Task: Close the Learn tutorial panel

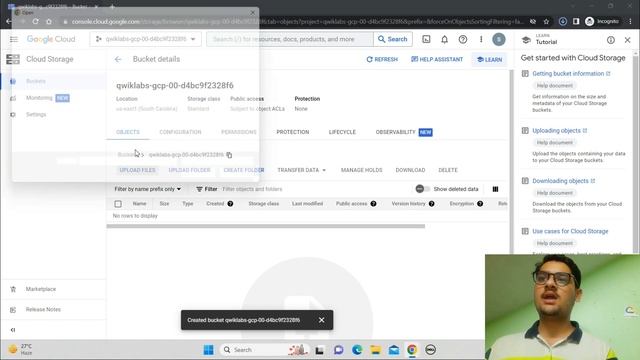Action: 627,40
